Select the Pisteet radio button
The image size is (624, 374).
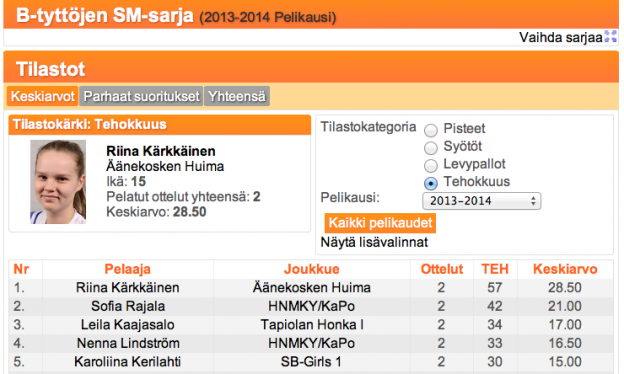(431, 130)
